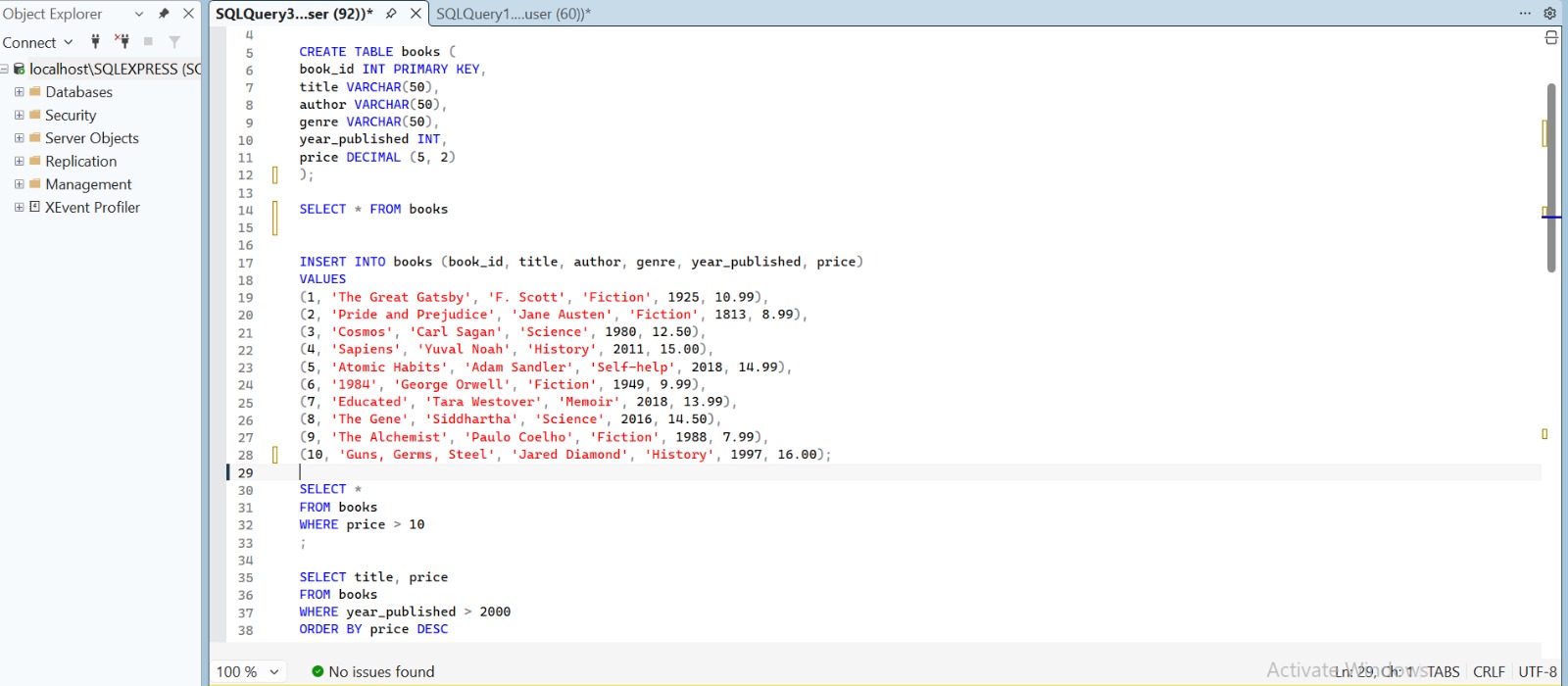Click the TABS indicator in status bar
The image size is (1568, 686).
point(1444,671)
